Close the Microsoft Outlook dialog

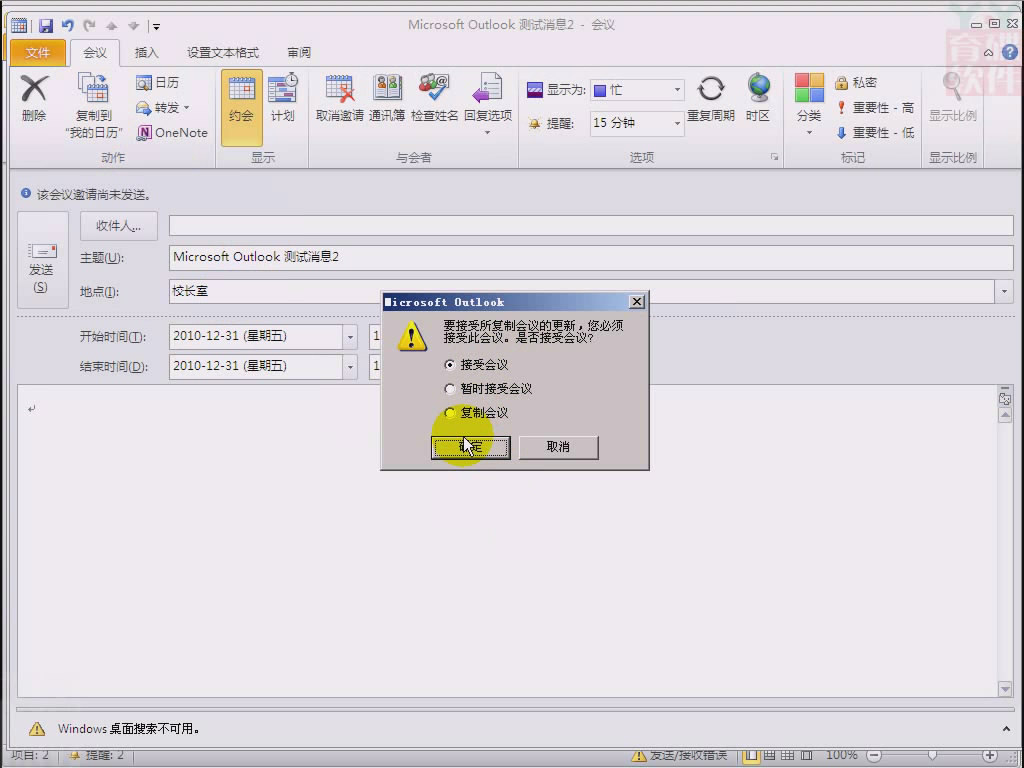point(637,302)
